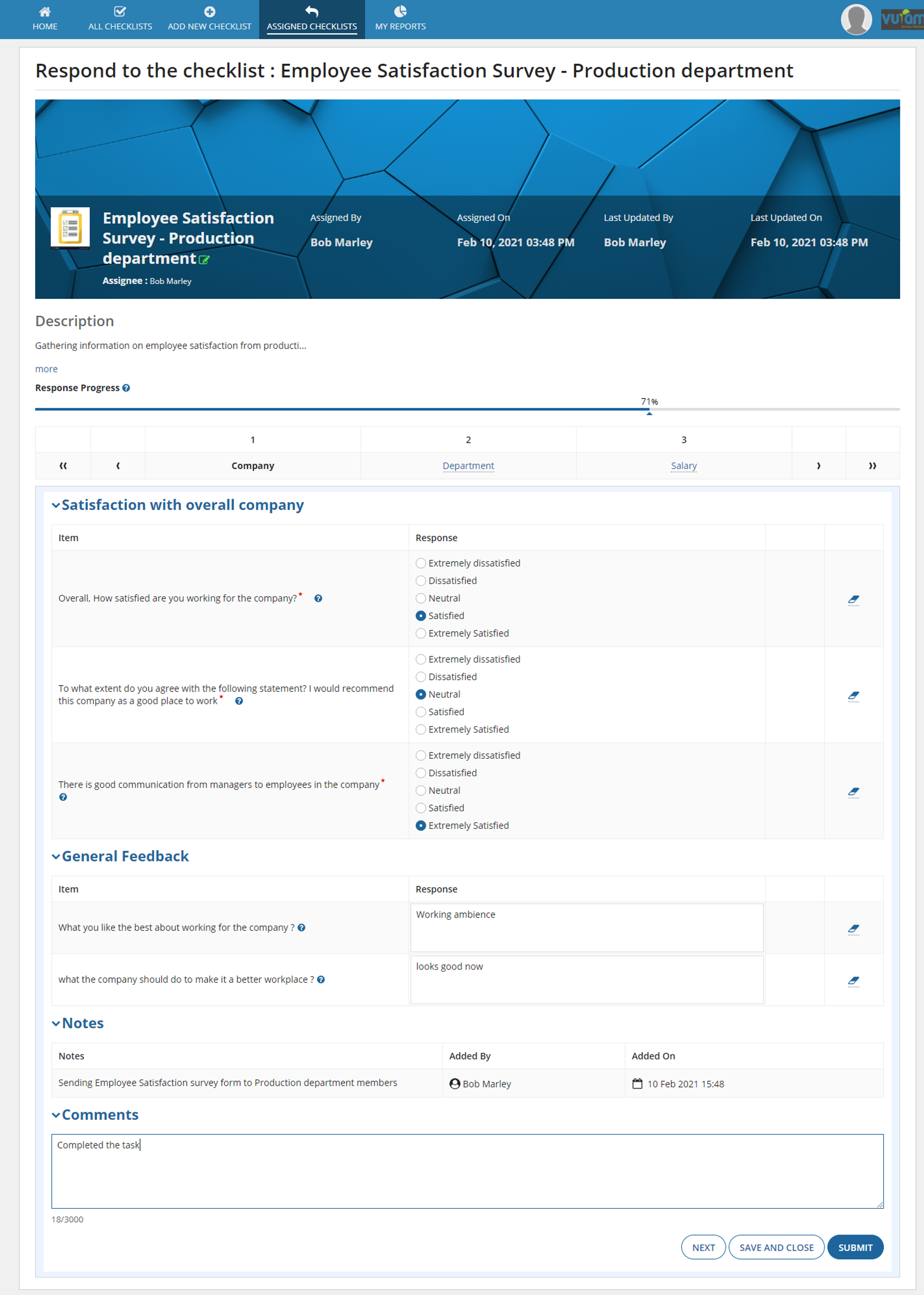The height and width of the screenshot is (1295, 924).
Task: Select Satisfied for recommend company question
Action: click(420, 712)
